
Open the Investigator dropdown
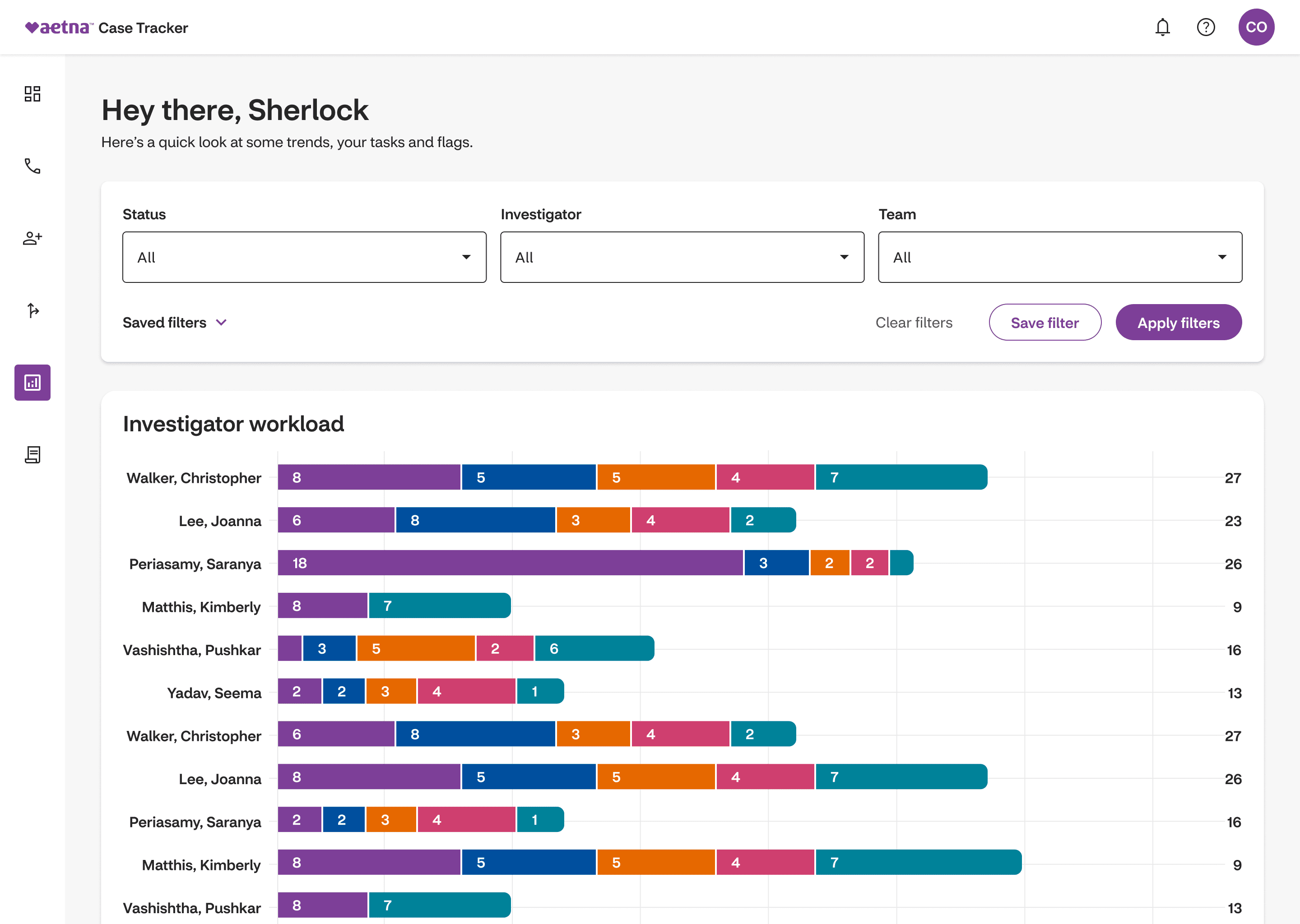682,257
